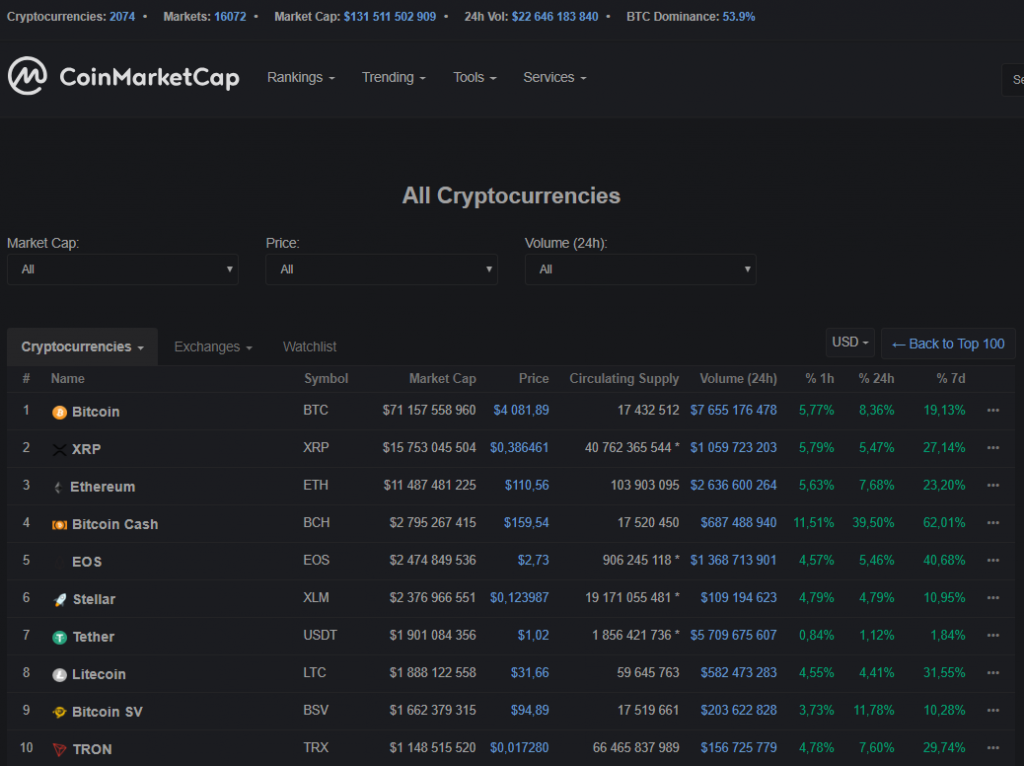Open the Volume (24h) filter dropdown

point(640,269)
